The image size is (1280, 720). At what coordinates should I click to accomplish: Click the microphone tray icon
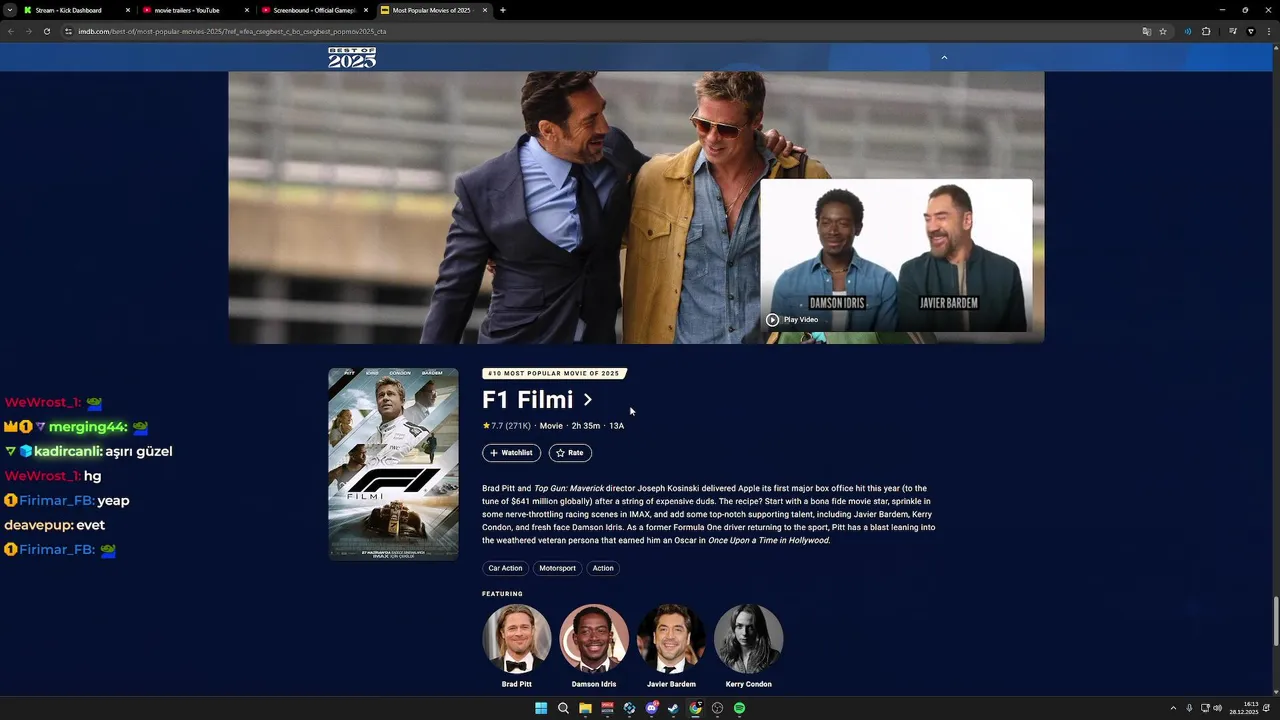[1189, 708]
